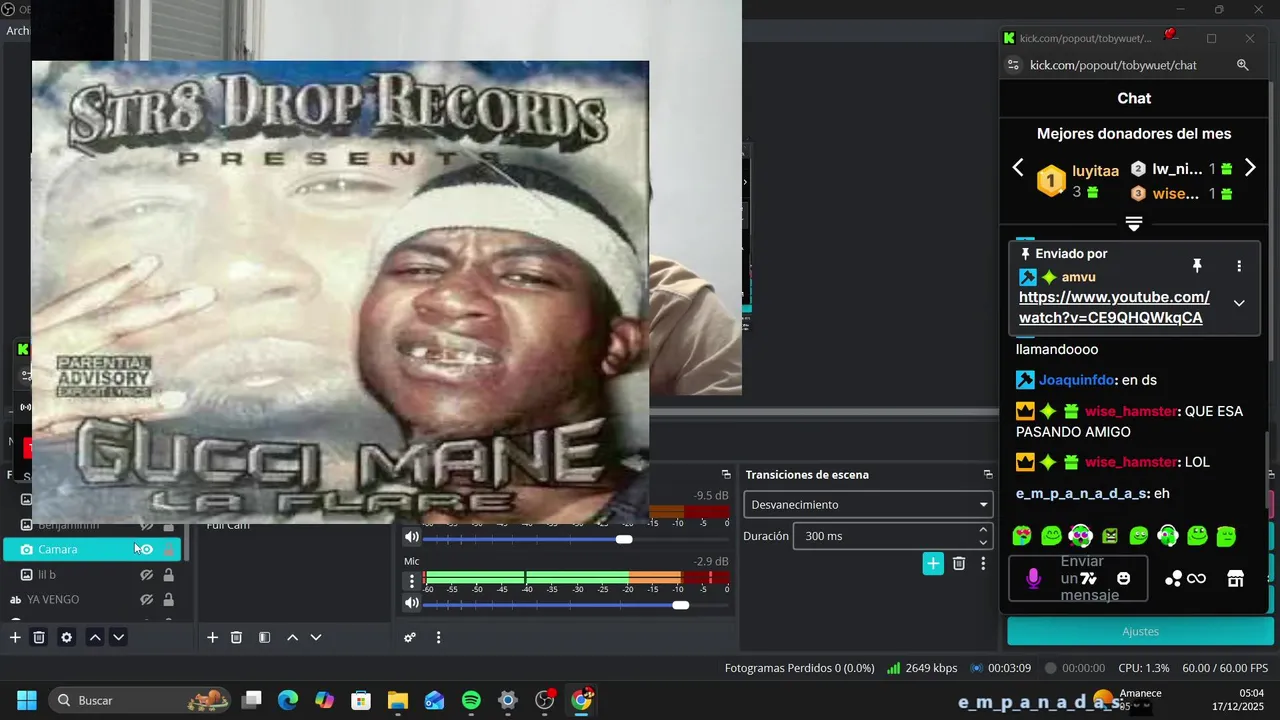Screen dimensions: 1280x720
Task: Move selected scene down
Action: tap(316, 637)
